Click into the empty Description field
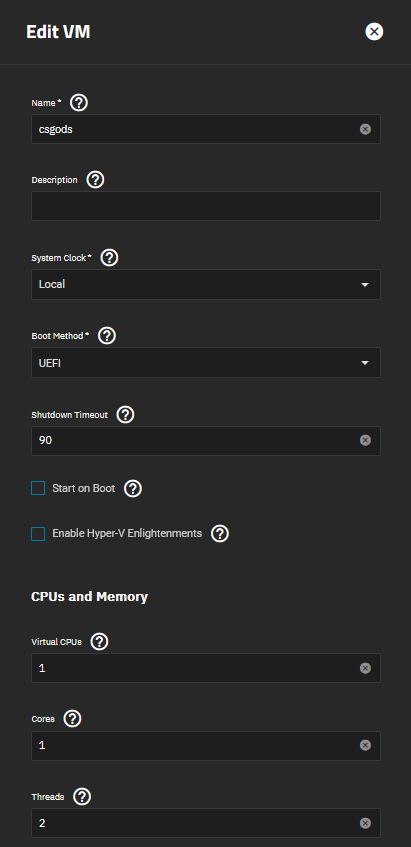411x847 pixels. (206, 206)
